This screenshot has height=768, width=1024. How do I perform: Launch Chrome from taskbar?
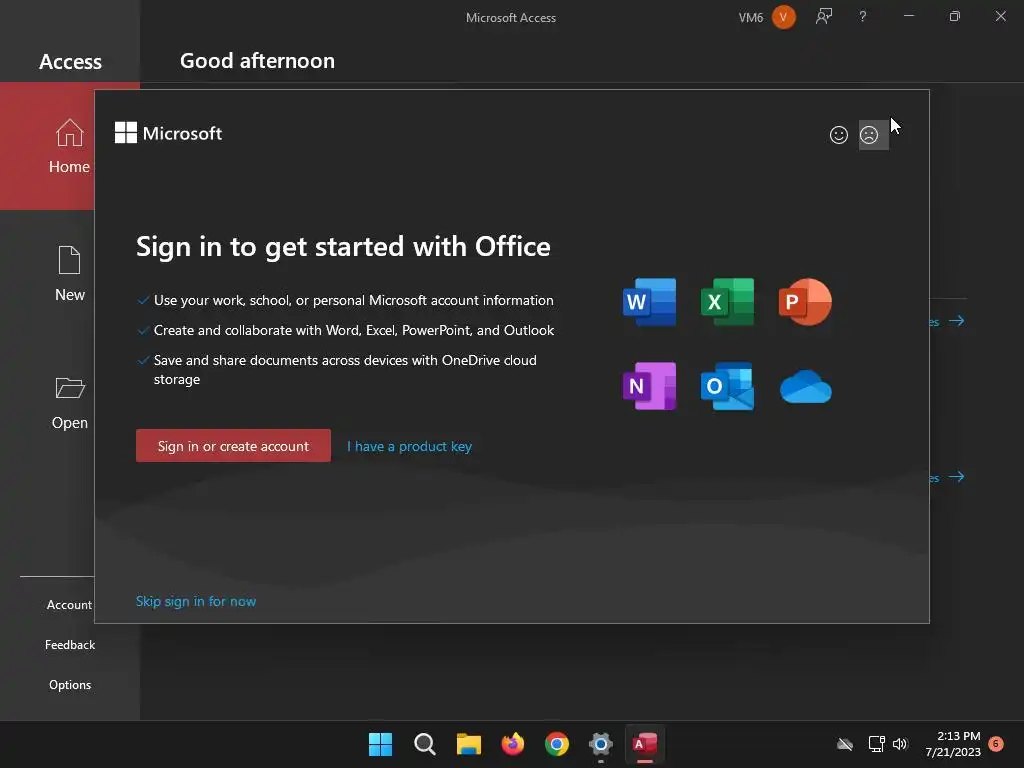click(556, 744)
